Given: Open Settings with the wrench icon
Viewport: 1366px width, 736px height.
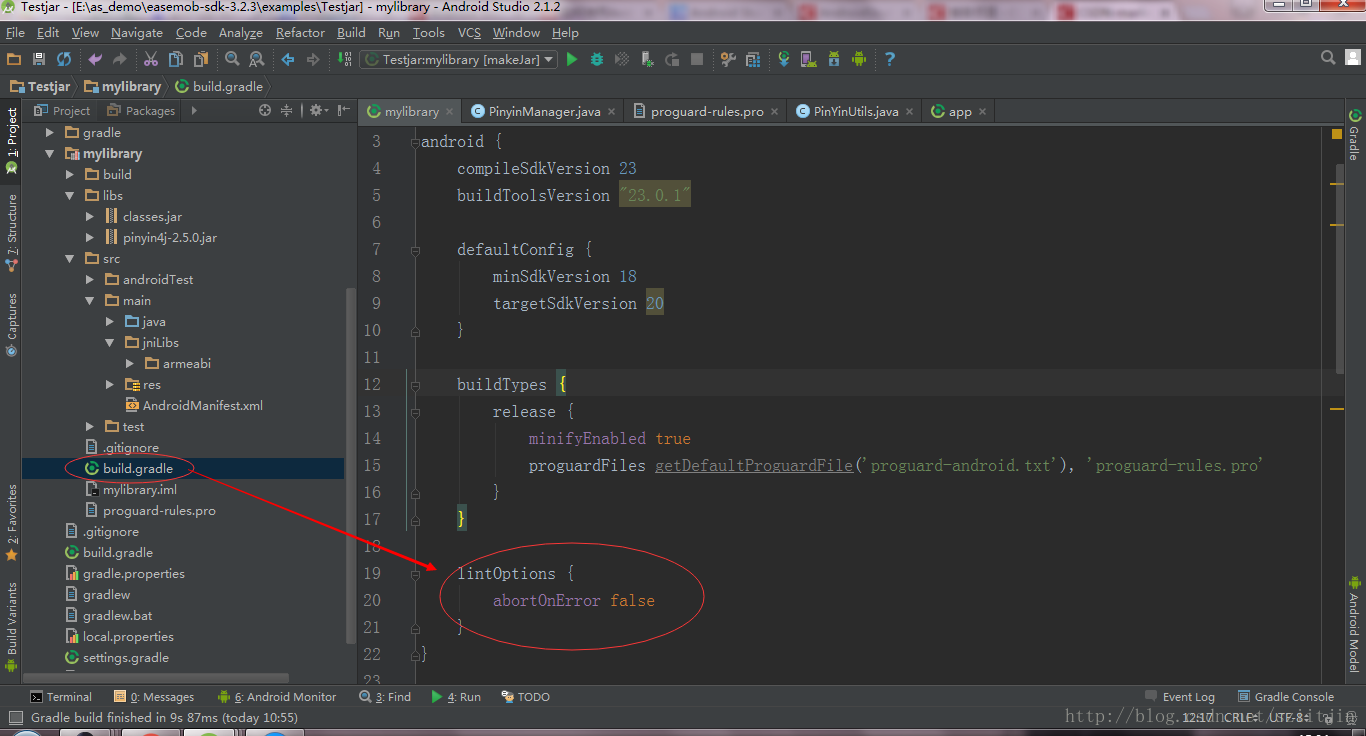Looking at the screenshot, I should coord(728,59).
